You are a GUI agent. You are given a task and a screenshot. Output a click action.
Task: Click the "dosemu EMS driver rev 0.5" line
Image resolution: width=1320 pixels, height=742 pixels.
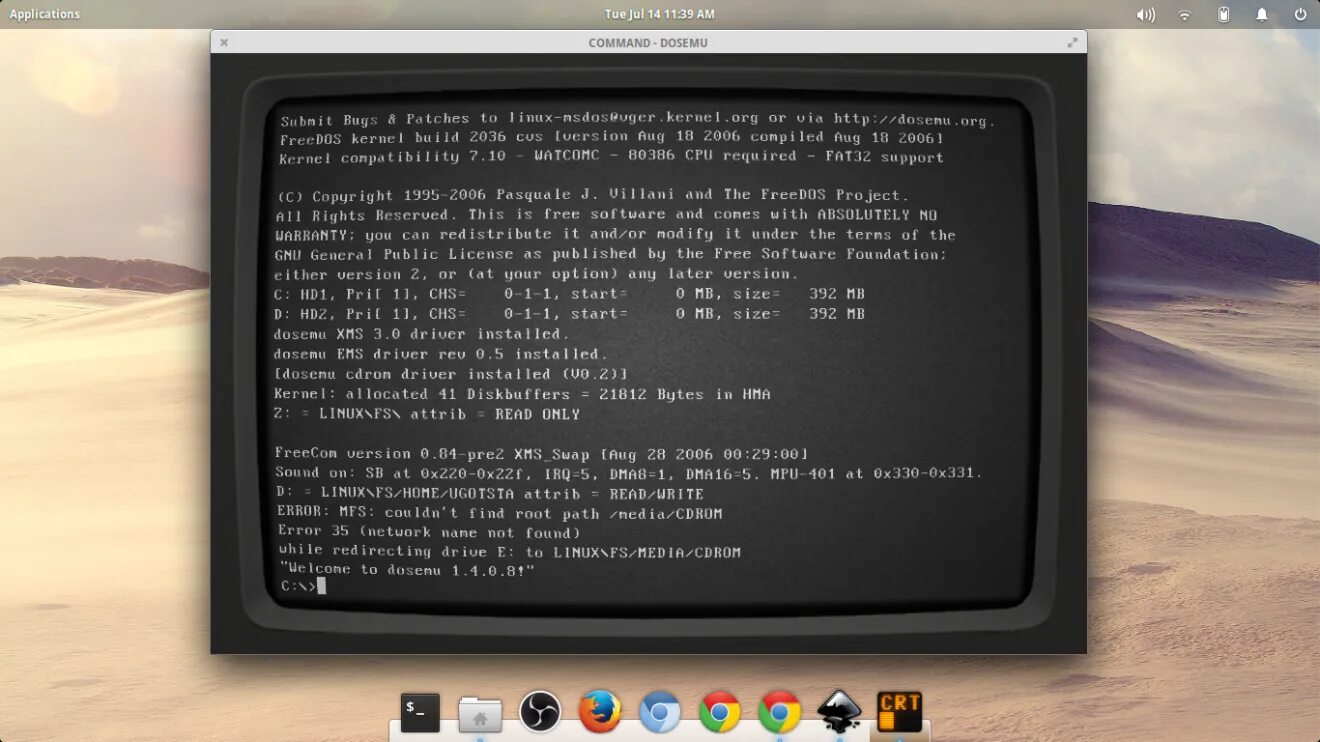[x=441, y=353]
